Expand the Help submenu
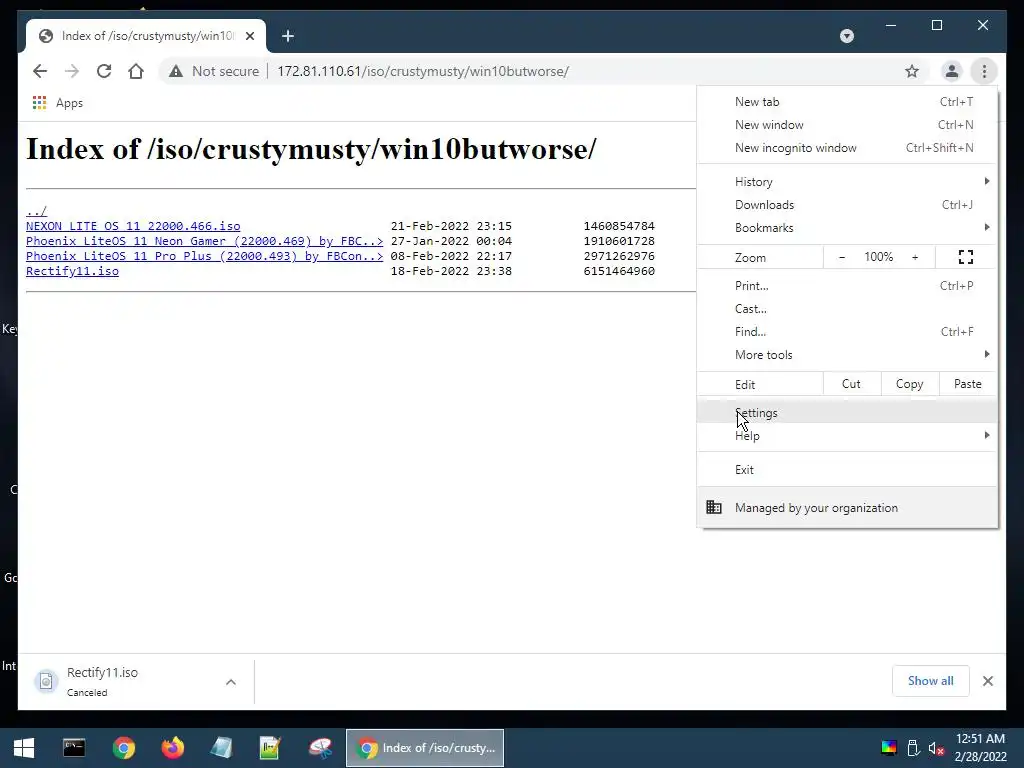The image size is (1024, 768). (847, 436)
